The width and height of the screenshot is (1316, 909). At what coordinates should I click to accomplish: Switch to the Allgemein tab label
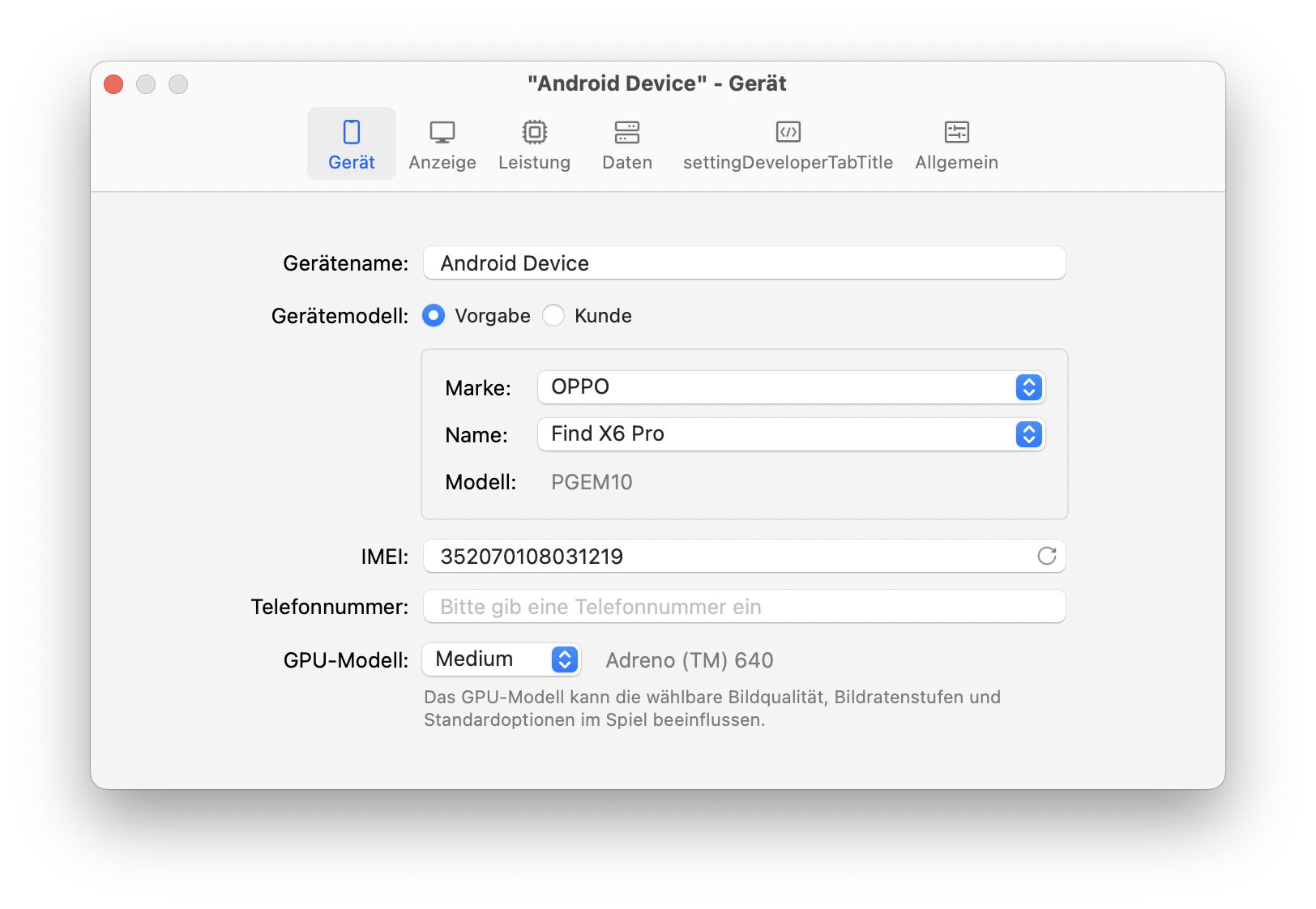(x=956, y=163)
